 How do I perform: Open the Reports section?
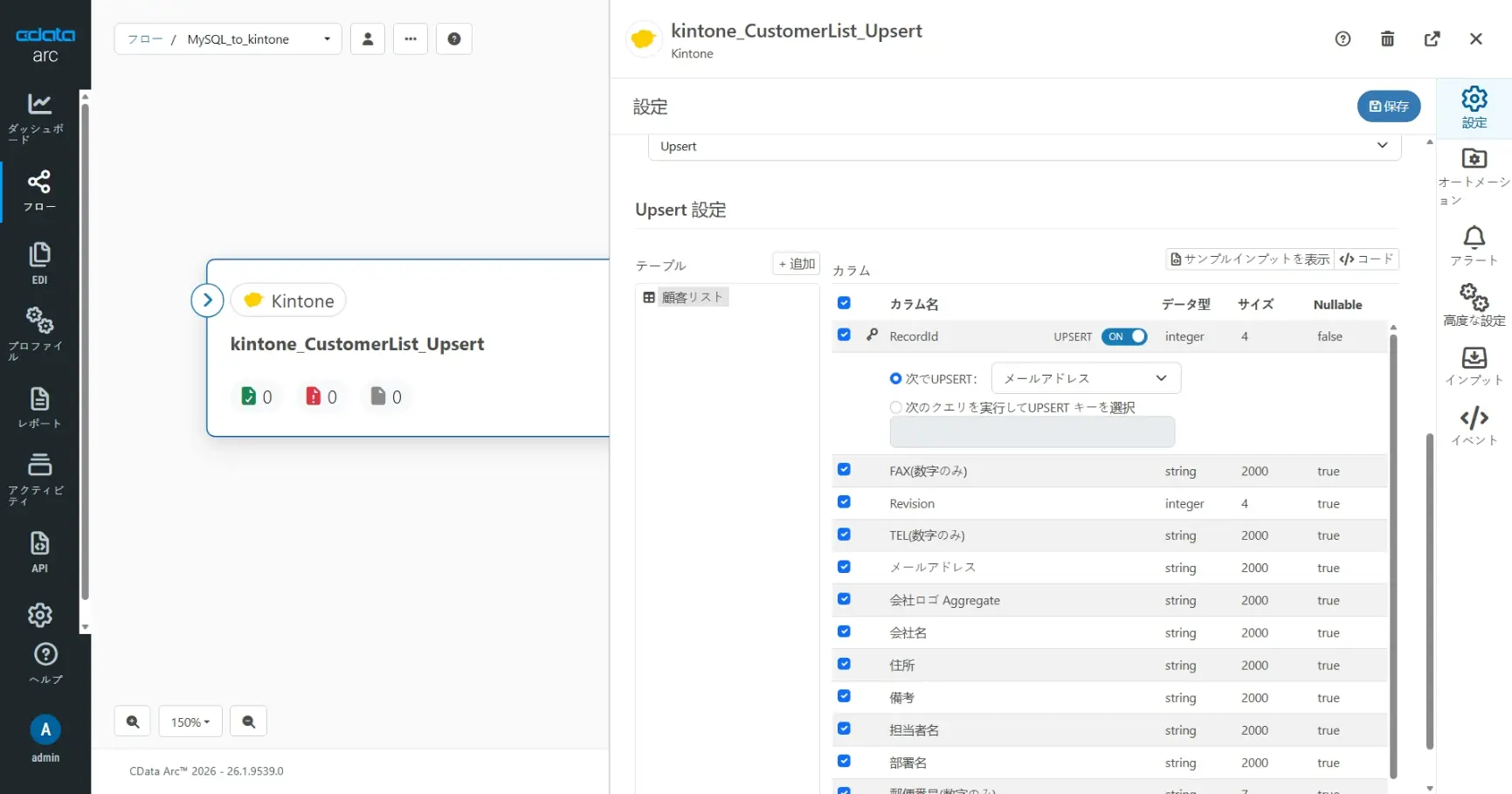pyautogui.click(x=39, y=408)
